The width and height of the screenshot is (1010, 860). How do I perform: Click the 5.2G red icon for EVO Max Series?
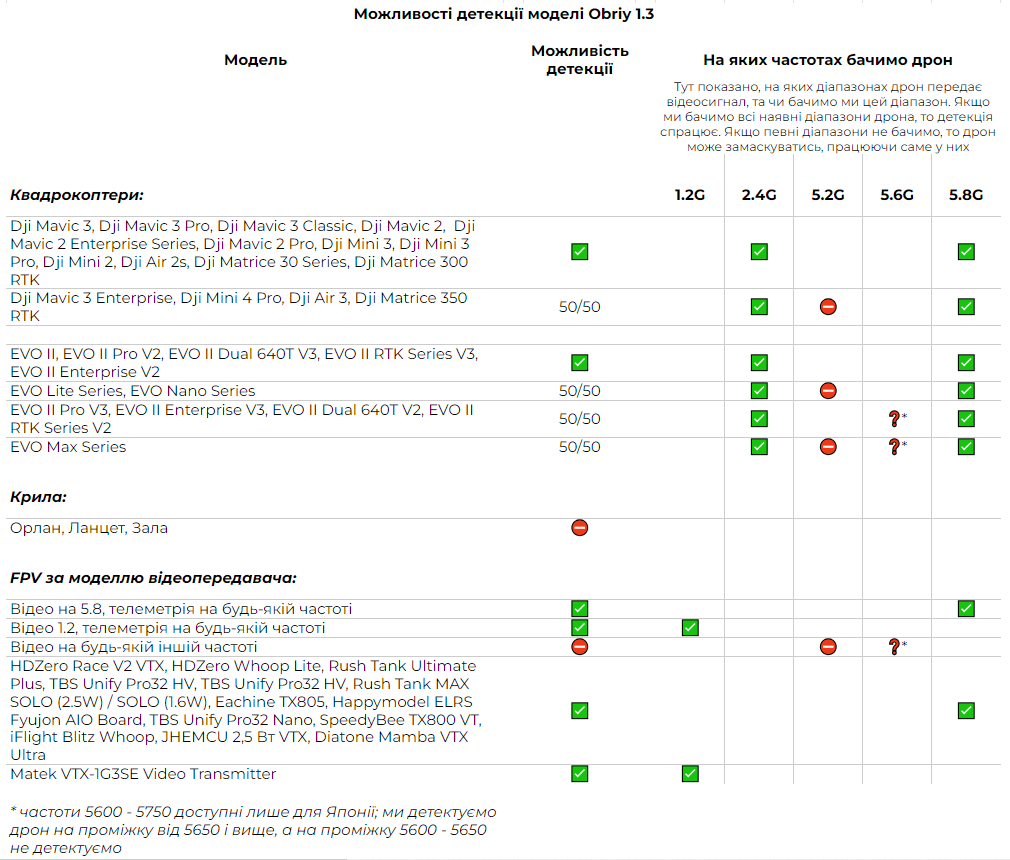coord(828,447)
